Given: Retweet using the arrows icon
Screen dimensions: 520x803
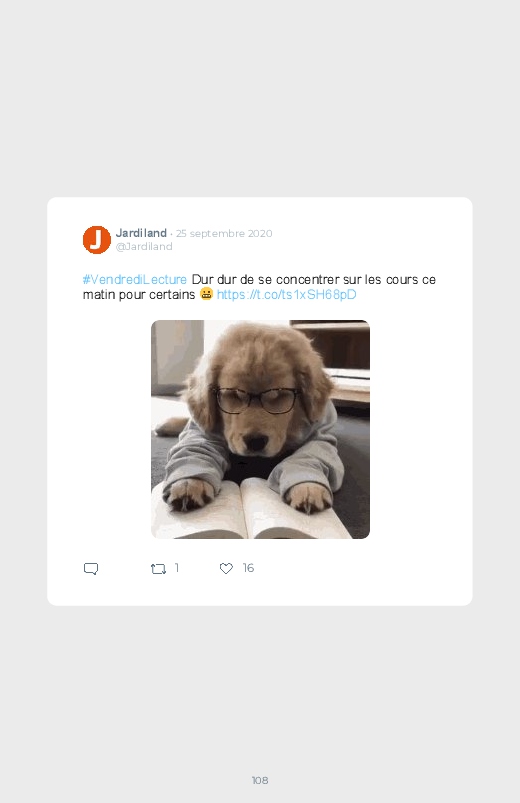Looking at the screenshot, I should click(158, 568).
